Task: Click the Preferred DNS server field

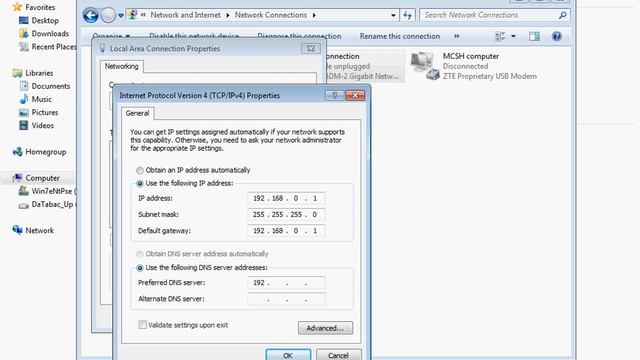Action: pos(286,282)
